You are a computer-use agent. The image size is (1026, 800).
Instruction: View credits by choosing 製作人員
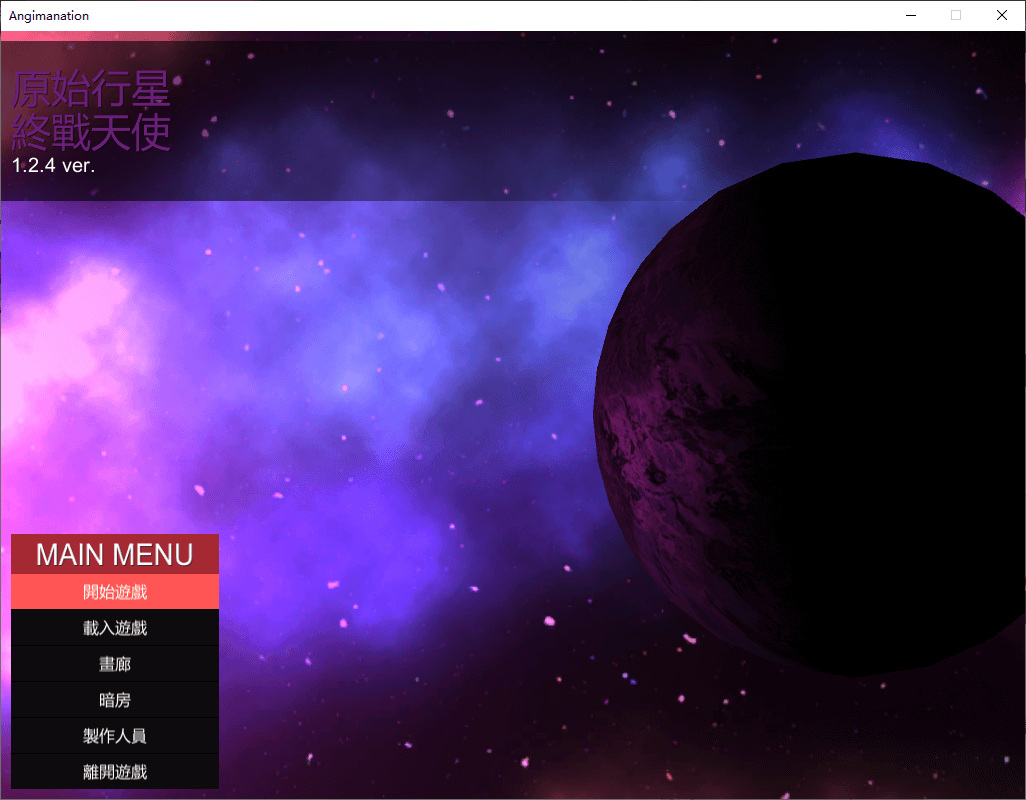pyautogui.click(x=115, y=736)
